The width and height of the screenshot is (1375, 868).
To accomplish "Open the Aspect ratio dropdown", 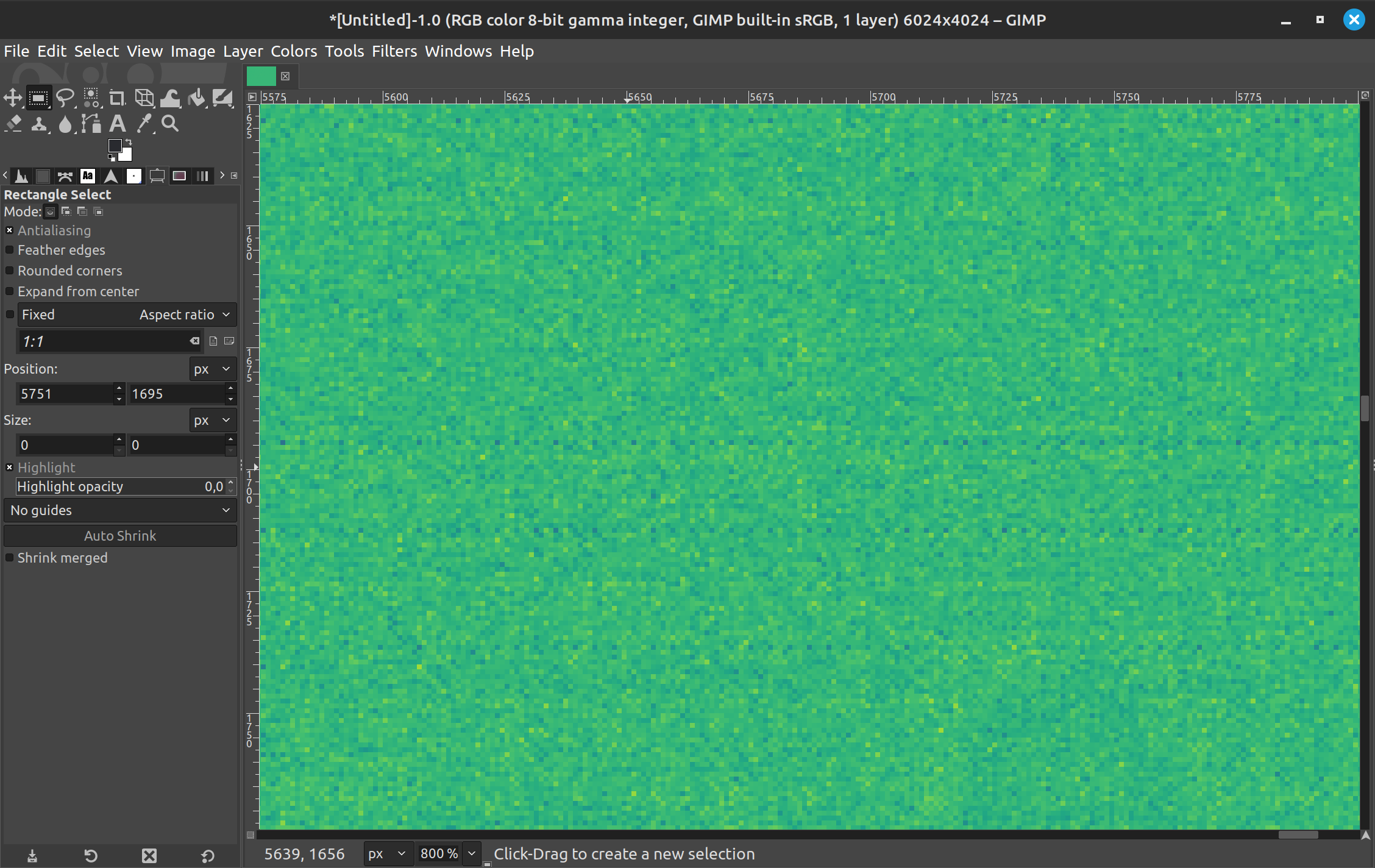I will [183, 315].
